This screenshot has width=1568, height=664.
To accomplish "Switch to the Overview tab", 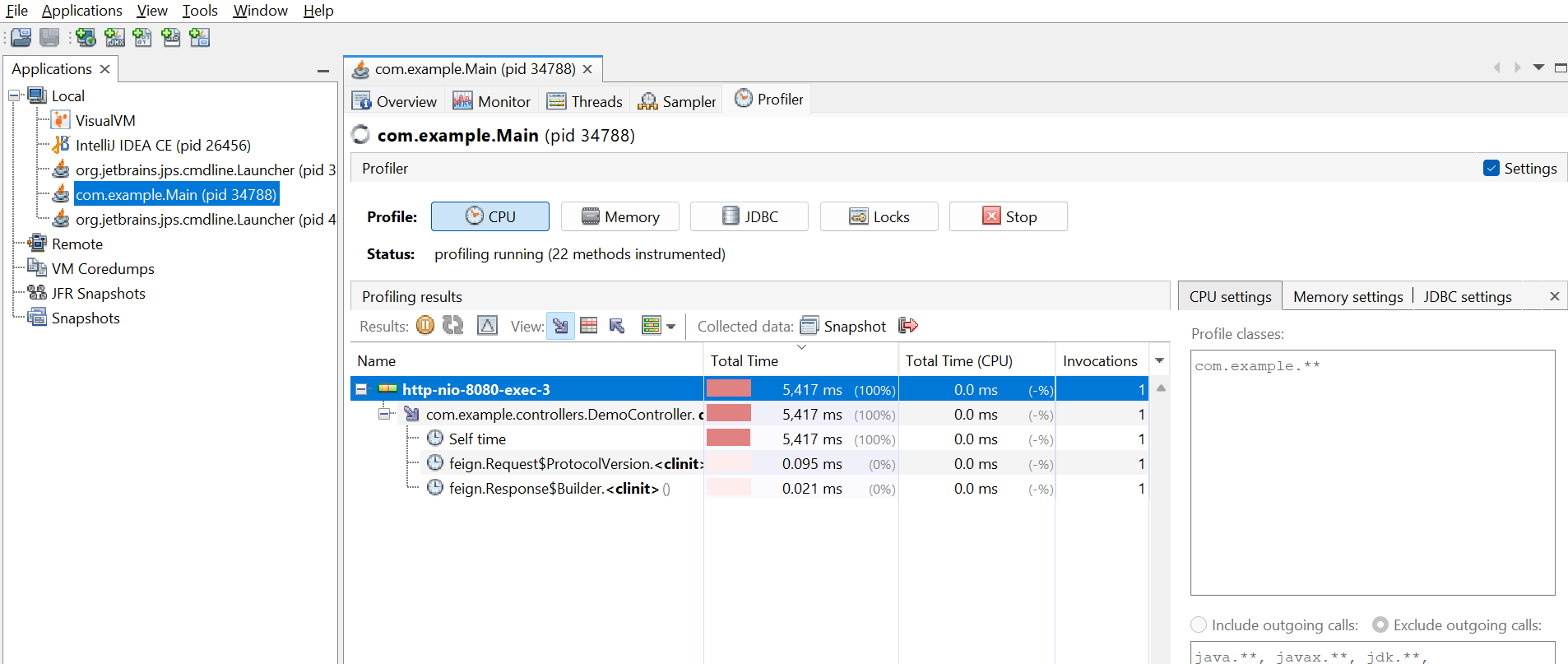I will click(395, 101).
